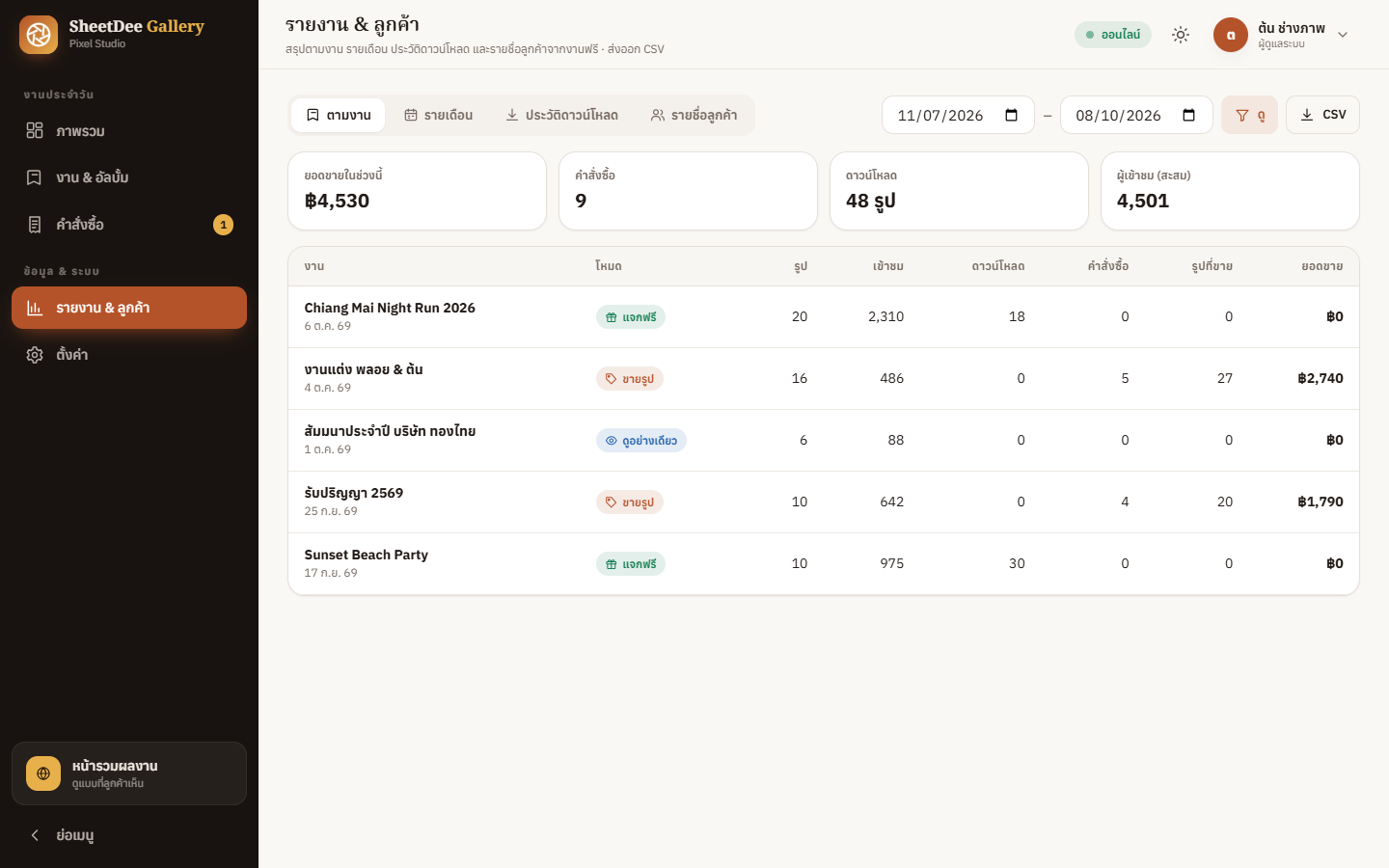Switch to ประวัติดาวน์โหลด tab
1389x868 pixels.
pos(561,115)
